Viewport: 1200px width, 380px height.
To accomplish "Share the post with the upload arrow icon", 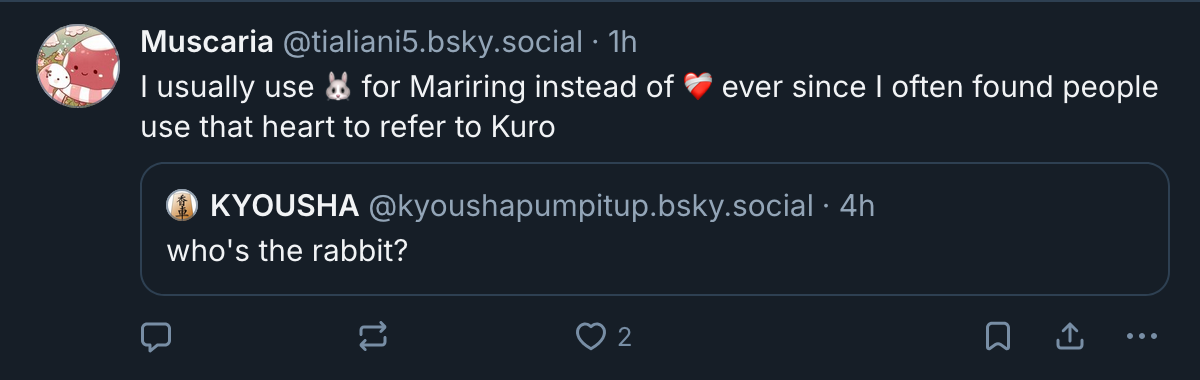I will coord(1069,337).
